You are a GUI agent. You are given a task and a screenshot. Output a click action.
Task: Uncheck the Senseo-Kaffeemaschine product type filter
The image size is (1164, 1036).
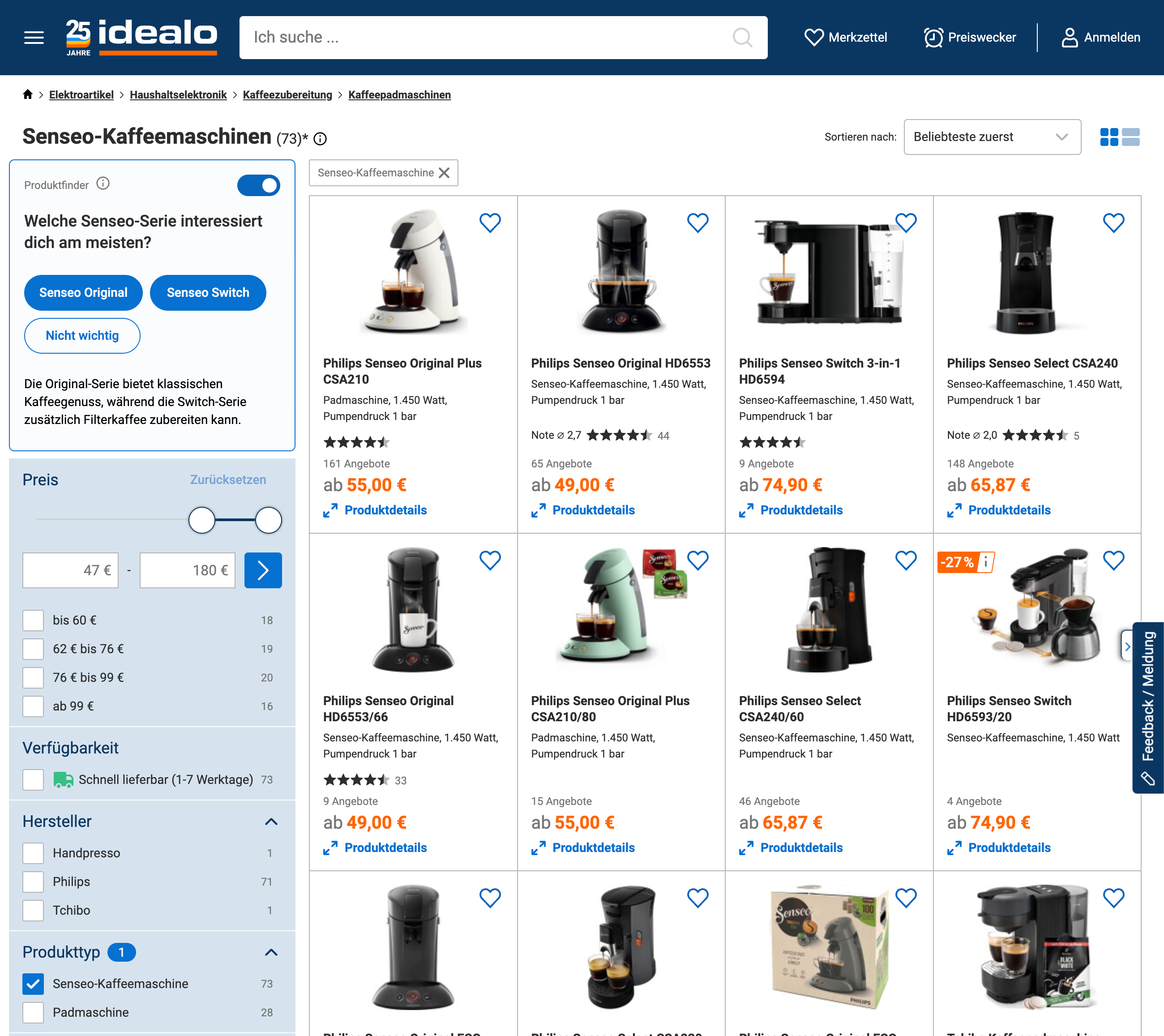pyautogui.click(x=33, y=984)
